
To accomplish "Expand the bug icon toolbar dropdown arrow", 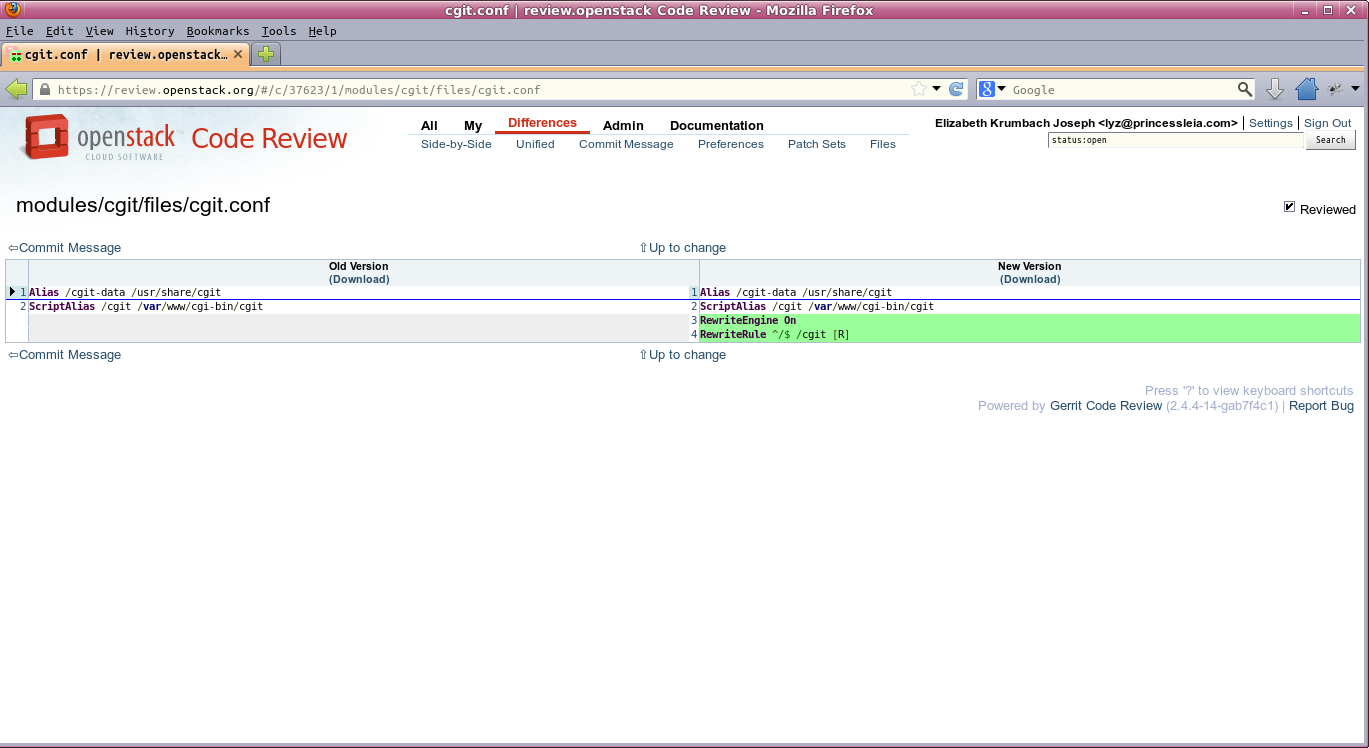I will click(x=1355, y=89).
